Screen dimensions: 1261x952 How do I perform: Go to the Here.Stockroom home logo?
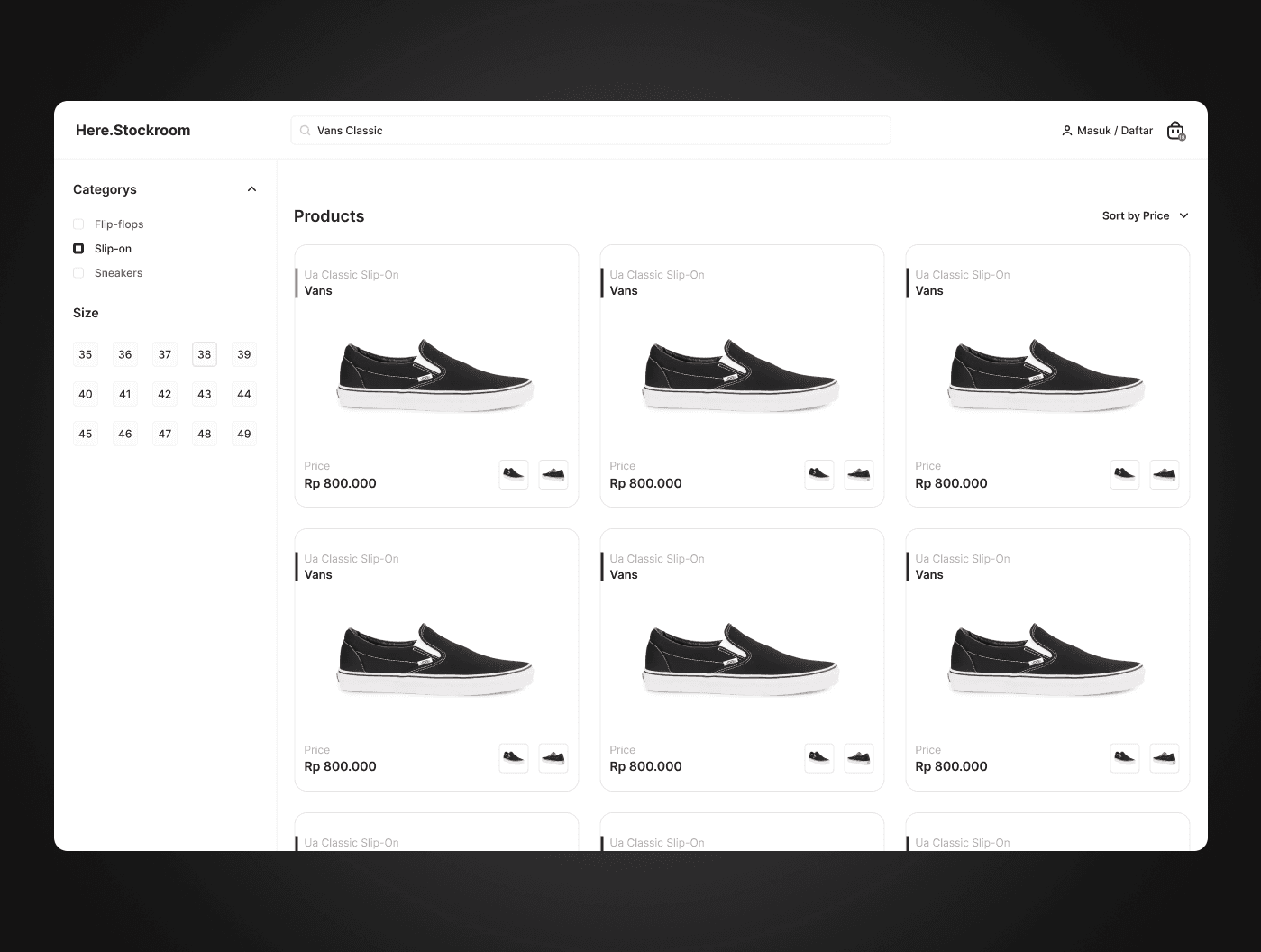click(133, 131)
